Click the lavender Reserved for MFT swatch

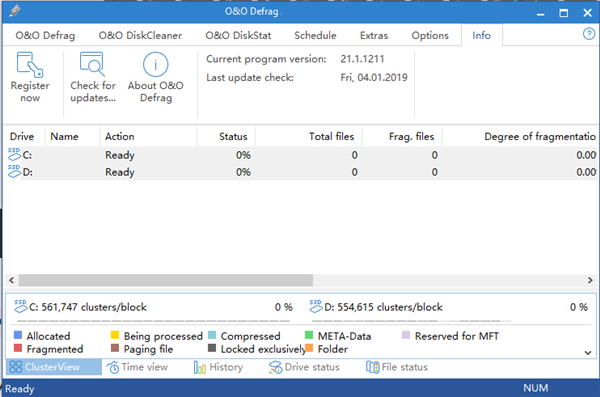(x=406, y=335)
